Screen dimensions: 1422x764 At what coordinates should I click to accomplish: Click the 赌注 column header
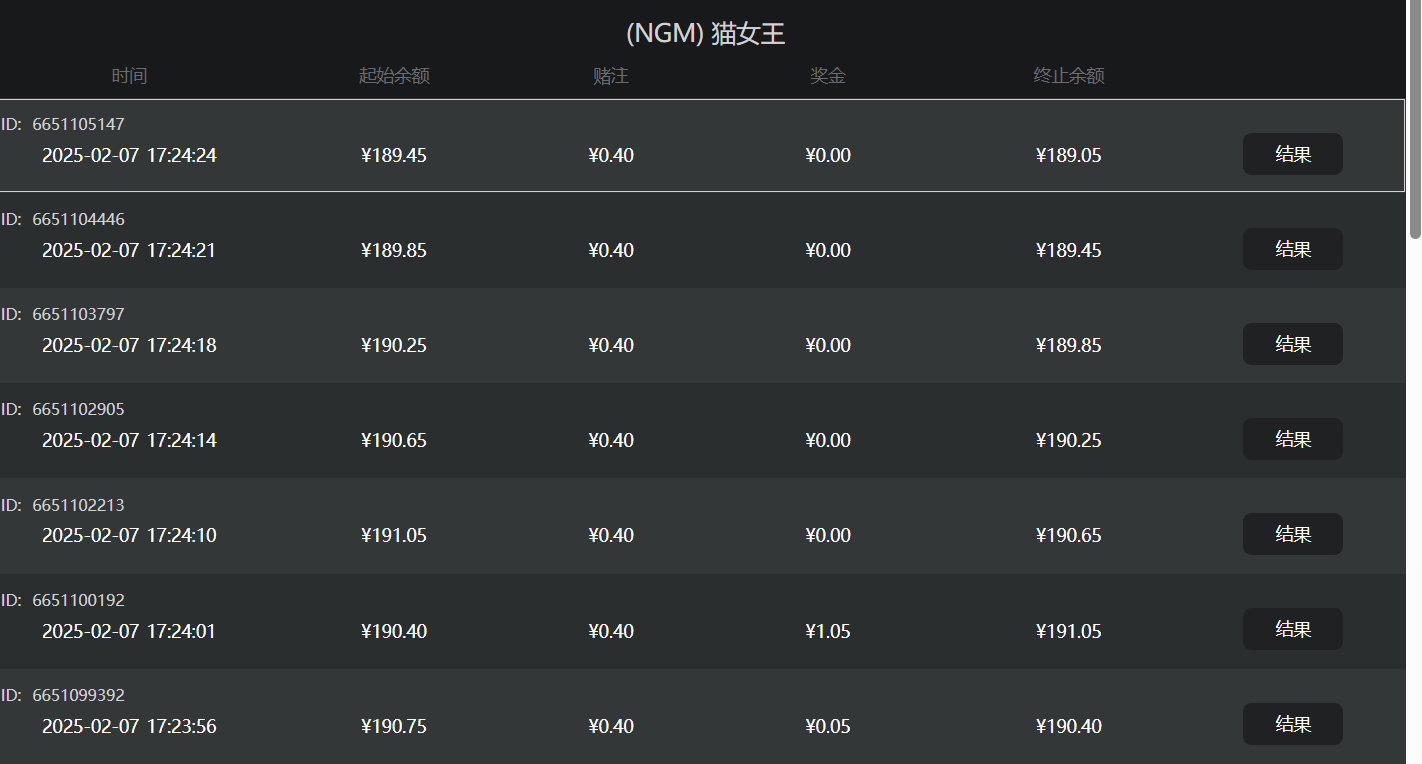(611, 76)
